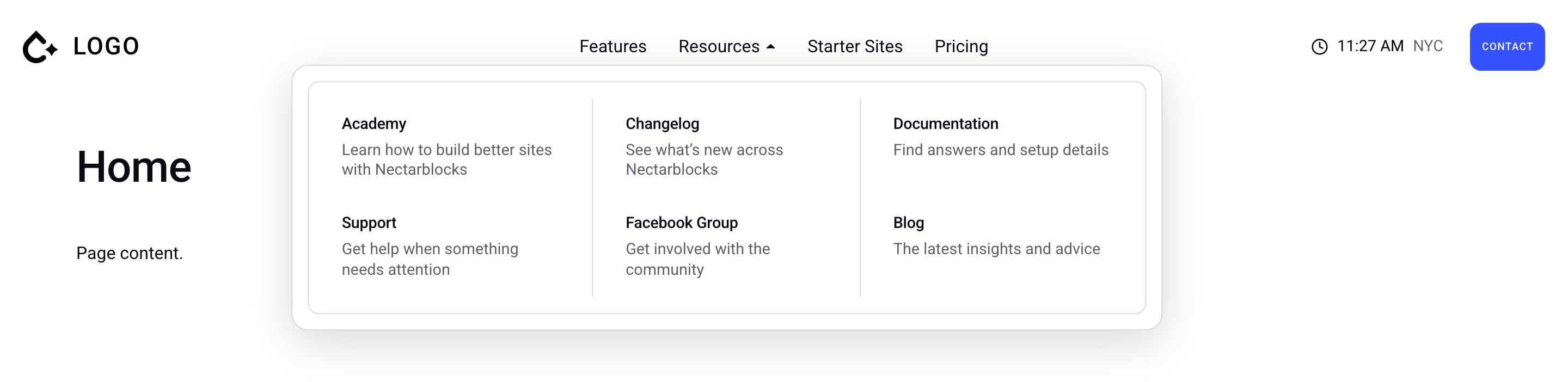Open the Blog link
Viewport: 1568px width, 382px height.
(909, 223)
